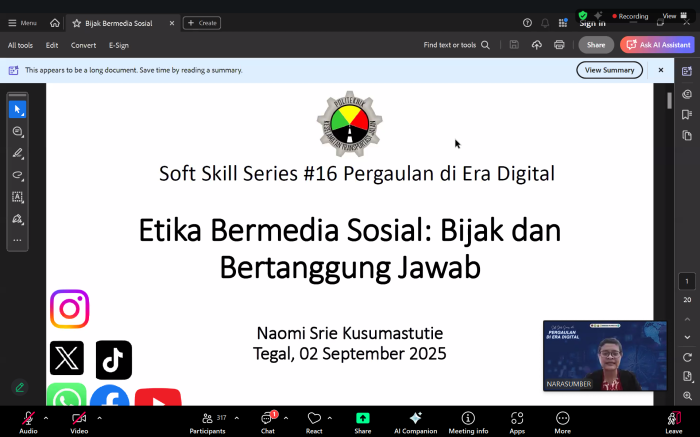Unmute the microphone in Zoom
Viewport: 700px width, 437px height.
(28, 419)
